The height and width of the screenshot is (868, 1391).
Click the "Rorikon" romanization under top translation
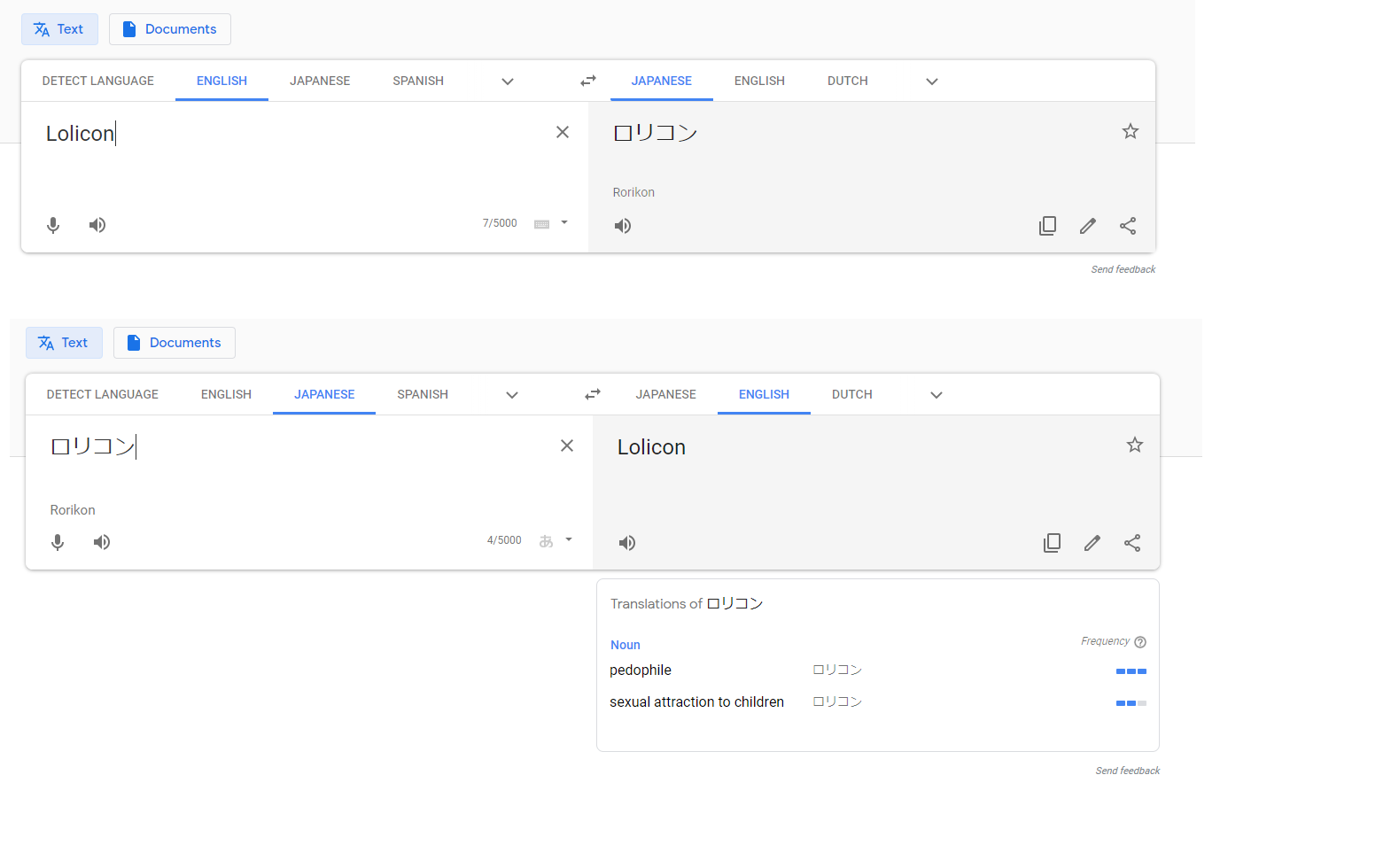633,192
